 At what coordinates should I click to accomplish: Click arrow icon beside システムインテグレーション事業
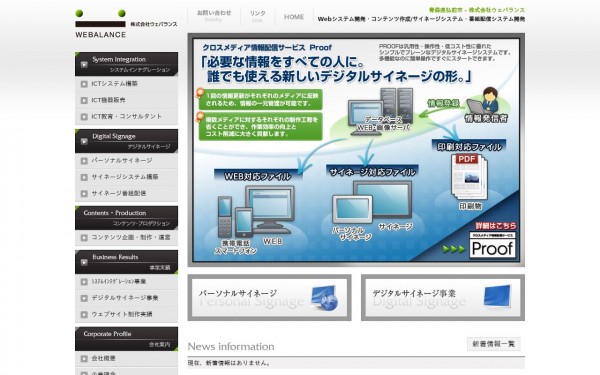(x=84, y=282)
